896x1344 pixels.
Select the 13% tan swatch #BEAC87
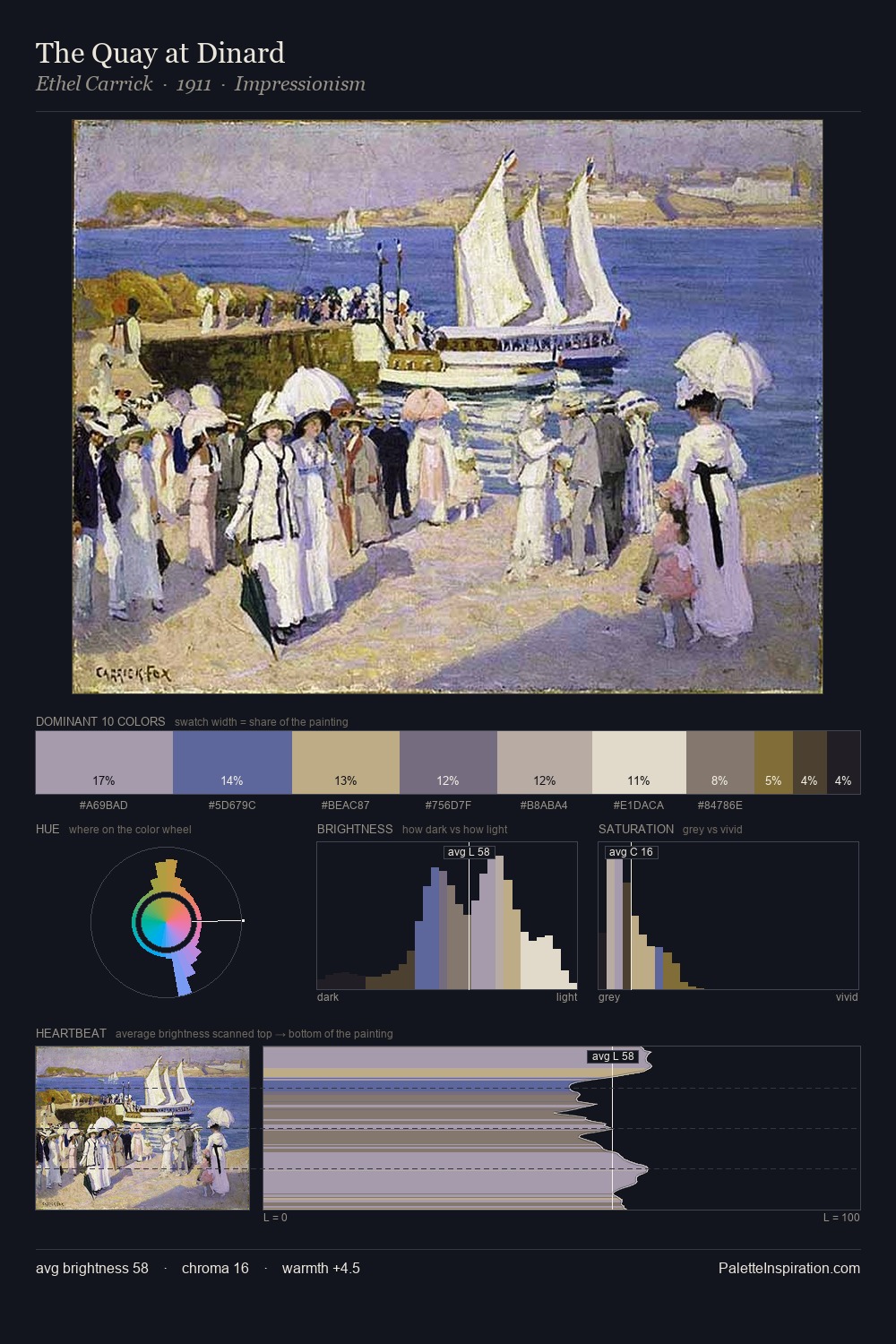346,762
